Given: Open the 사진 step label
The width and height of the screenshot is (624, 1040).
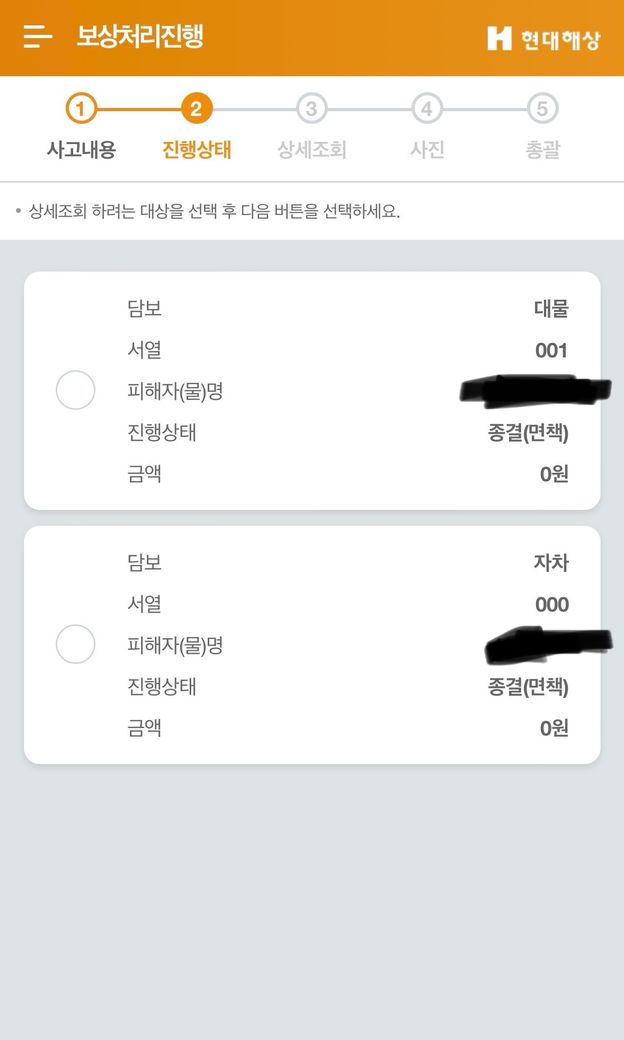Looking at the screenshot, I should [x=427, y=150].
